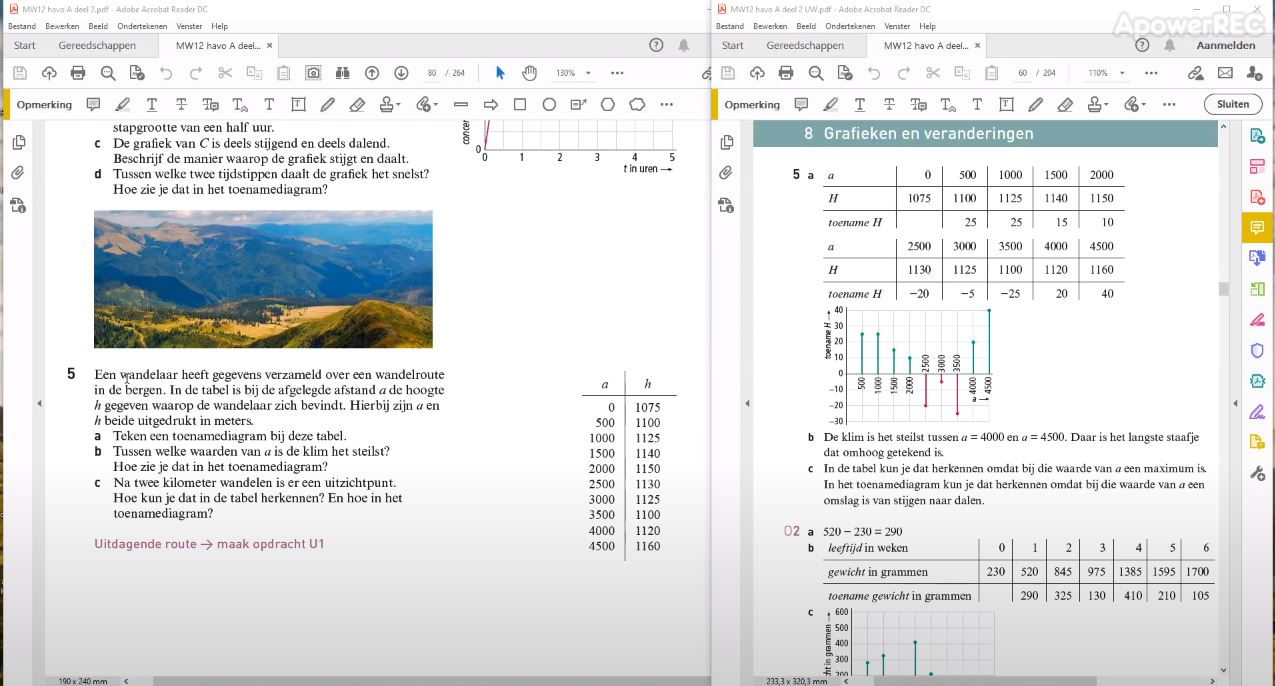Open help icon in left window
This screenshot has height=686, width=1275.
pyautogui.click(x=656, y=45)
